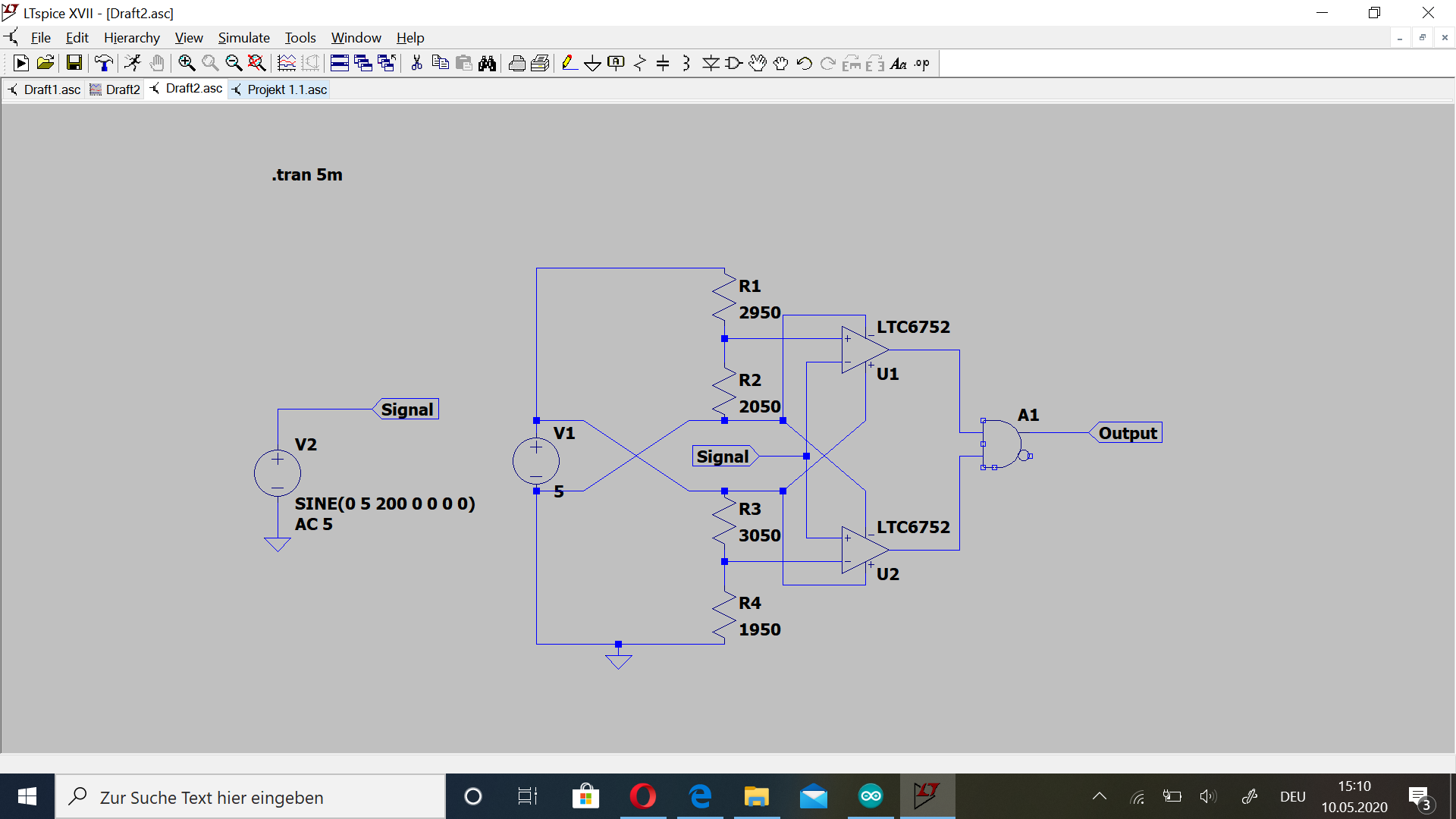Place a Capacitor from the toolbar

coord(663,64)
